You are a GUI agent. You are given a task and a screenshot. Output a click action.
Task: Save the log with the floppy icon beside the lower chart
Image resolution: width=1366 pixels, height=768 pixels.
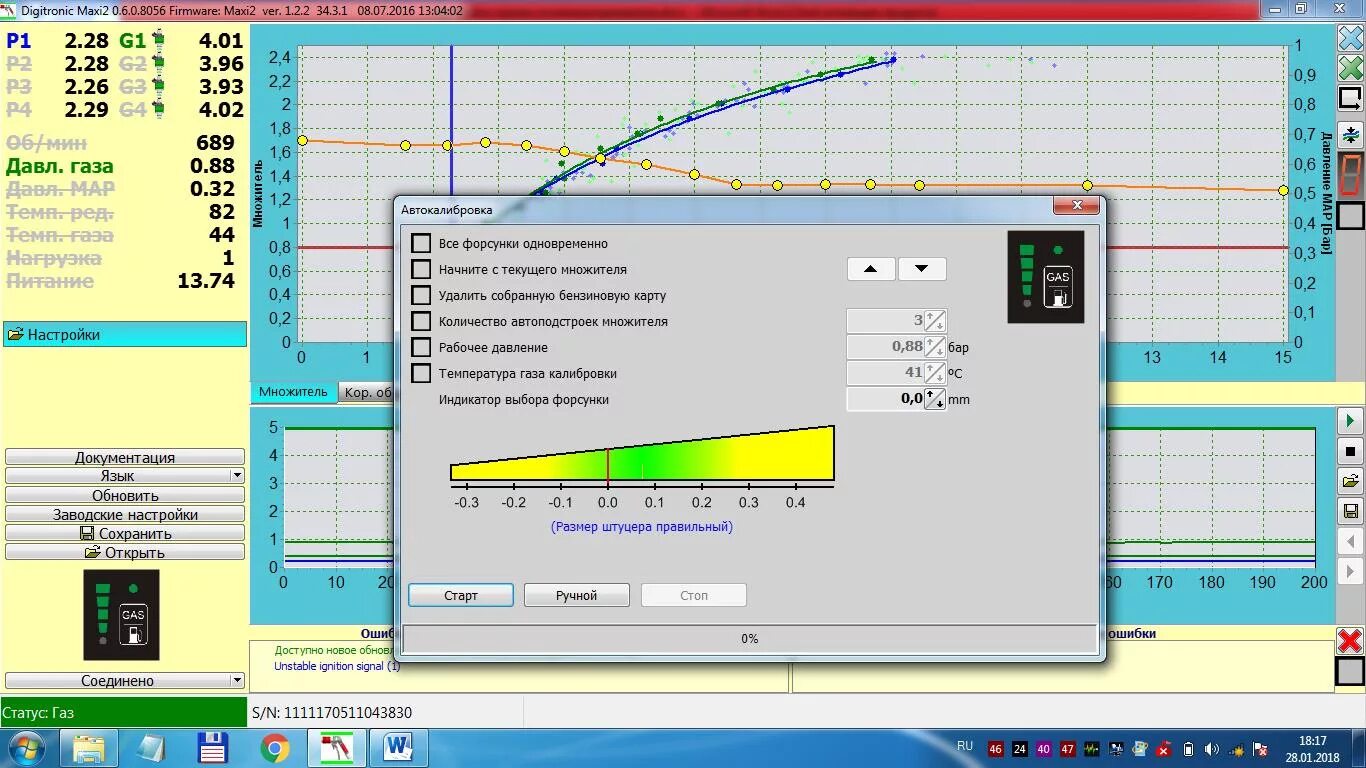tap(1350, 511)
